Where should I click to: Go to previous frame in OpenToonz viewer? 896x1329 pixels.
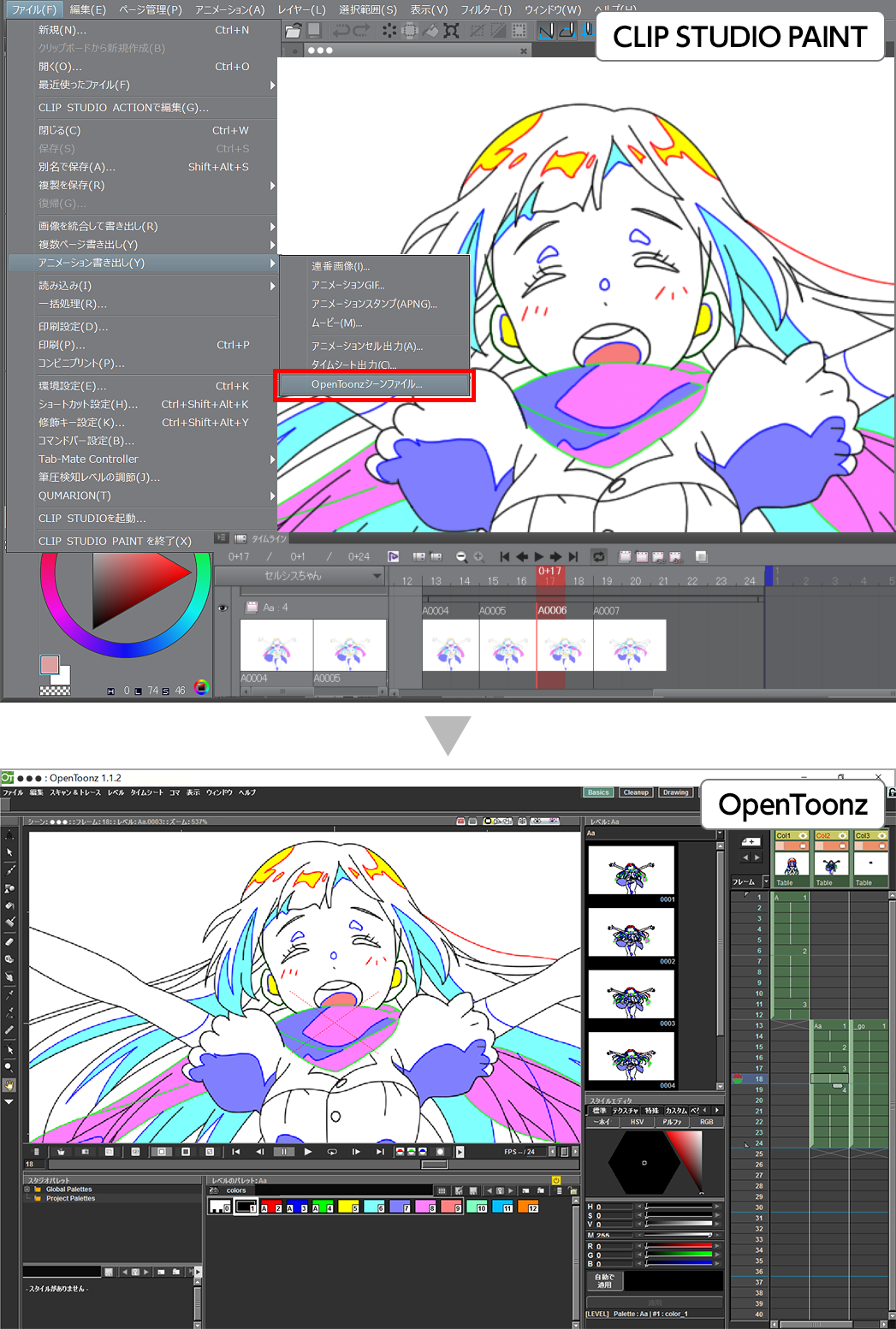point(260,1152)
